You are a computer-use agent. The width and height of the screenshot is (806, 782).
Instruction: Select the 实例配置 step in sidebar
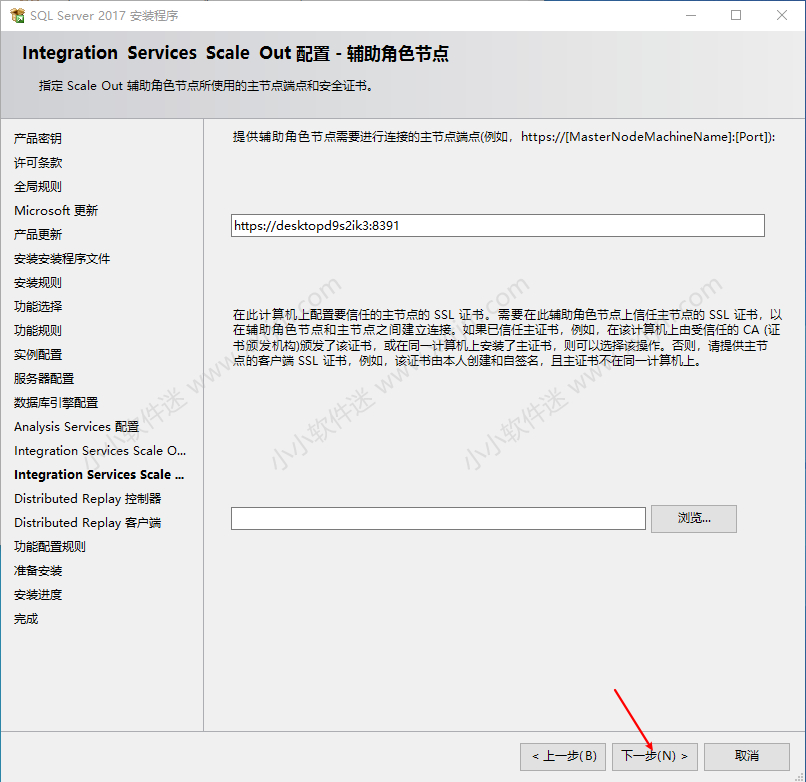tap(38, 355)
